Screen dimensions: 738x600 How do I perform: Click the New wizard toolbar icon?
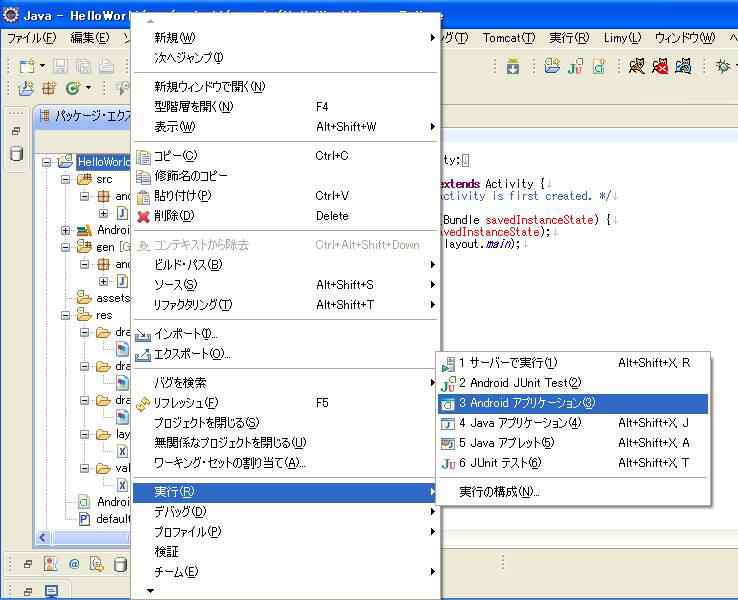pyautogui.click(x=26, y=66)
